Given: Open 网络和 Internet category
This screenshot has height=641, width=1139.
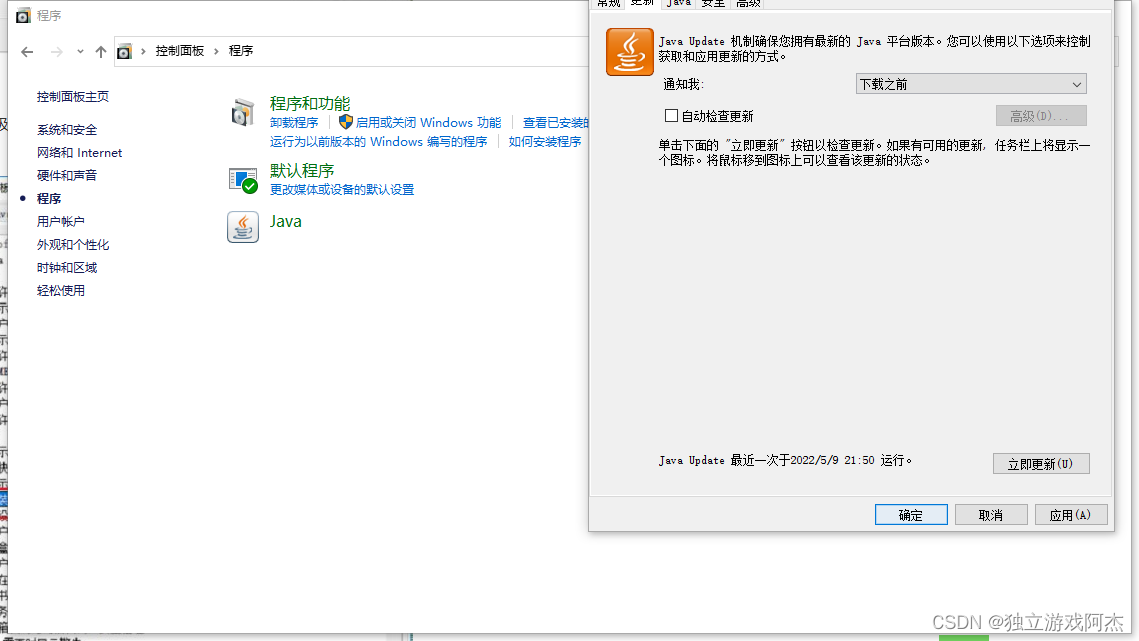Looking at the screenshot, I should point(80,153).
